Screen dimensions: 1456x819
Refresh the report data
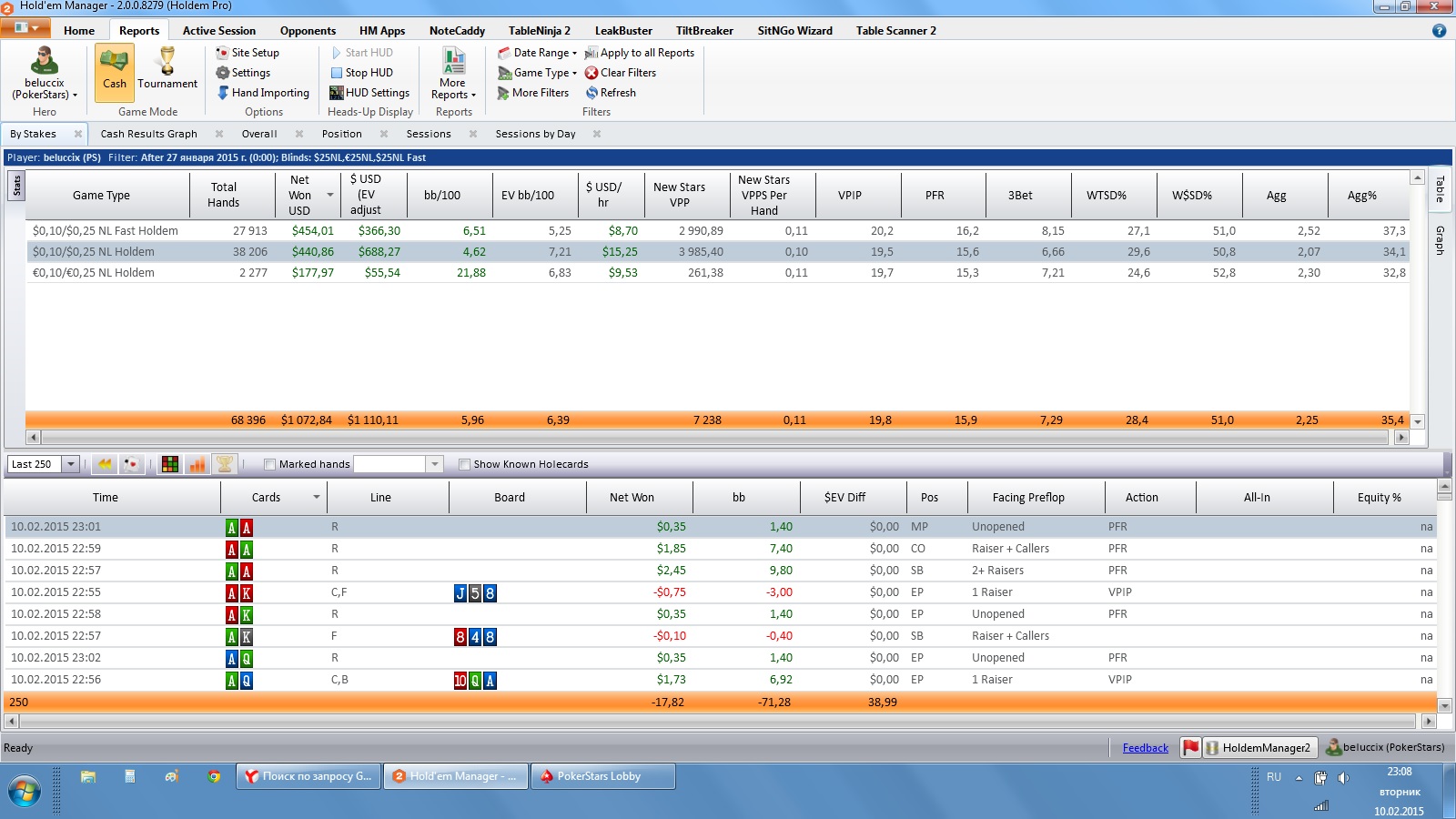tap(611, 93)
